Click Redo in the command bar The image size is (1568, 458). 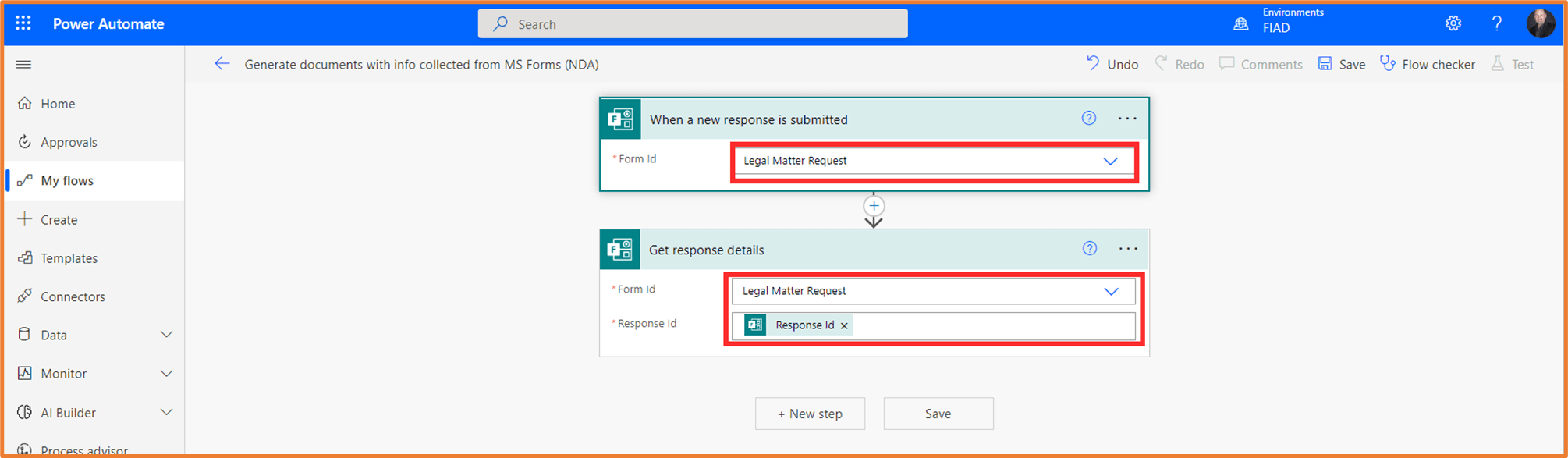[x=1180, y=64]
